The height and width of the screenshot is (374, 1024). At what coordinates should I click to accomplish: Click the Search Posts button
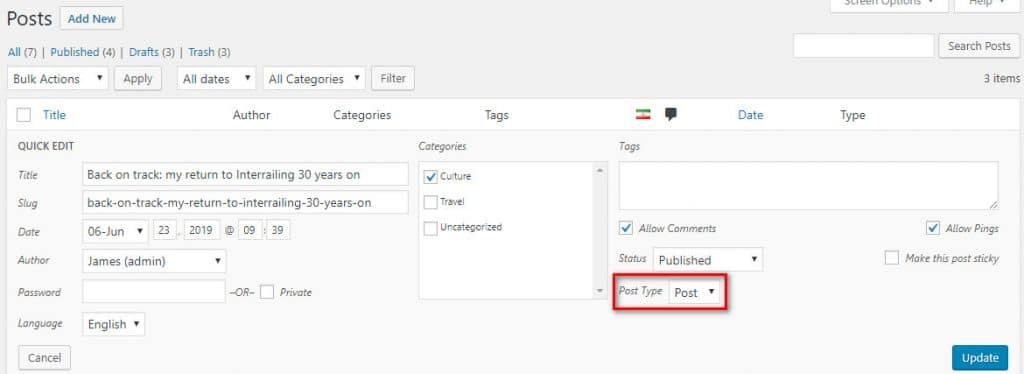(979, 46)
